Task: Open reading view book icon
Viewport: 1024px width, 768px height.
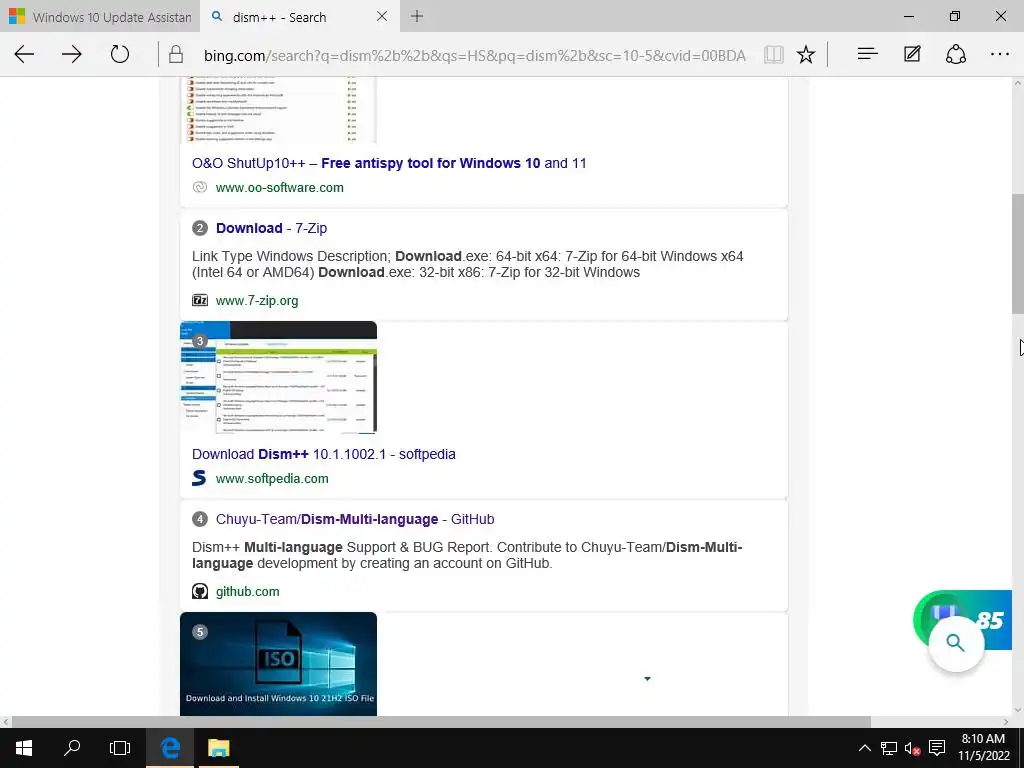Action: tap(773, 55)
